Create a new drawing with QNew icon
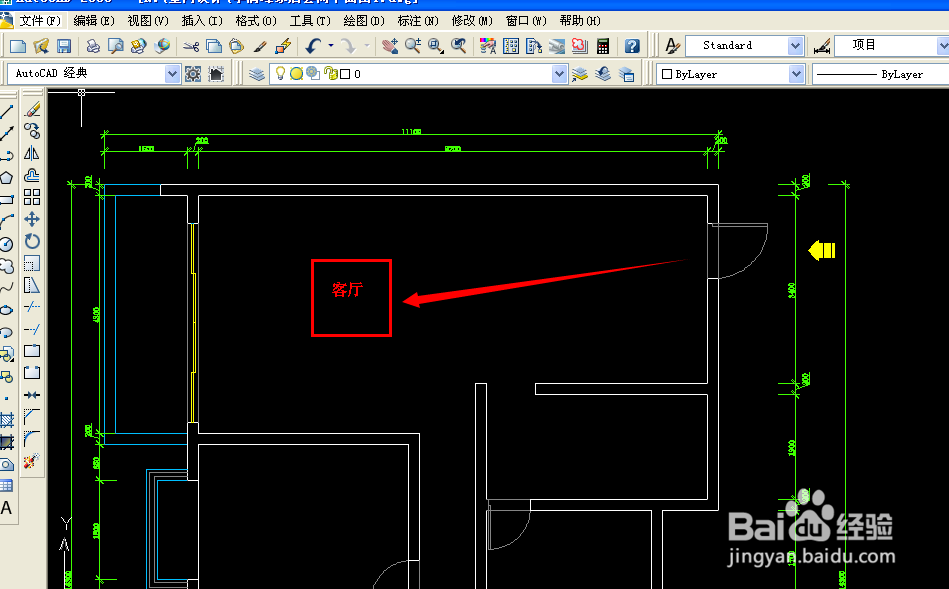The width and height of the screenshot is (949, 589). [18, 46]
